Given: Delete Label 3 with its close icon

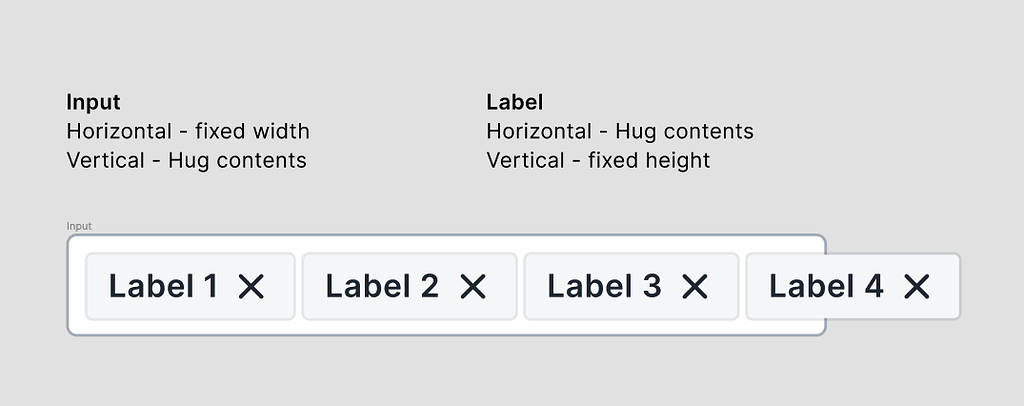Looking at the screenshot, I should [x=694, y=287].
